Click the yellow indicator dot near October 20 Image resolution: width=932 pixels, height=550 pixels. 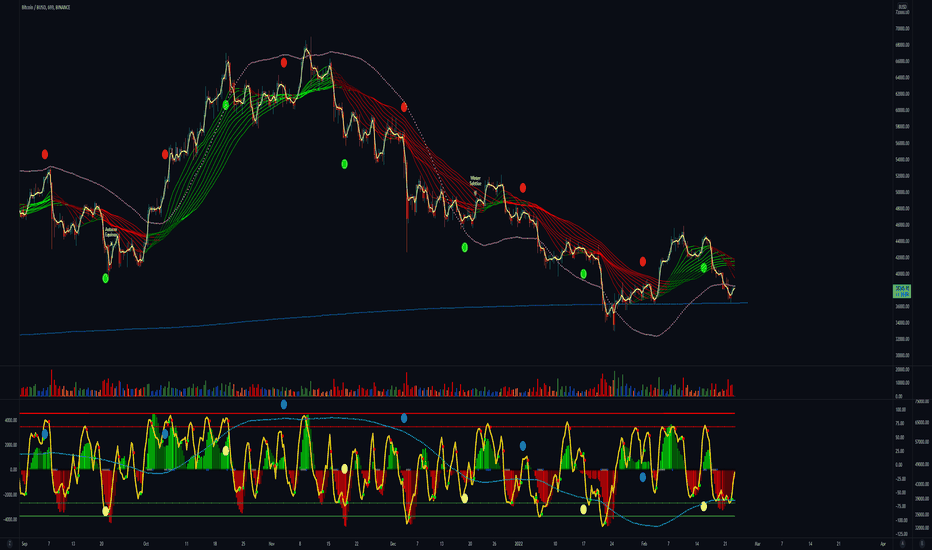pos(225,451)
